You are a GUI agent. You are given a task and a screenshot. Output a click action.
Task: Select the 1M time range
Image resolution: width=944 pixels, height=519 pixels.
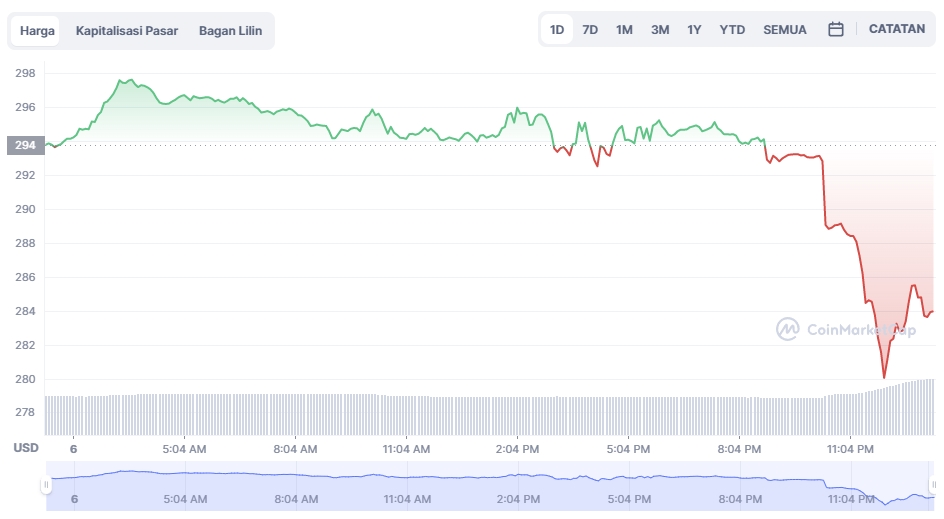point(624,30)
